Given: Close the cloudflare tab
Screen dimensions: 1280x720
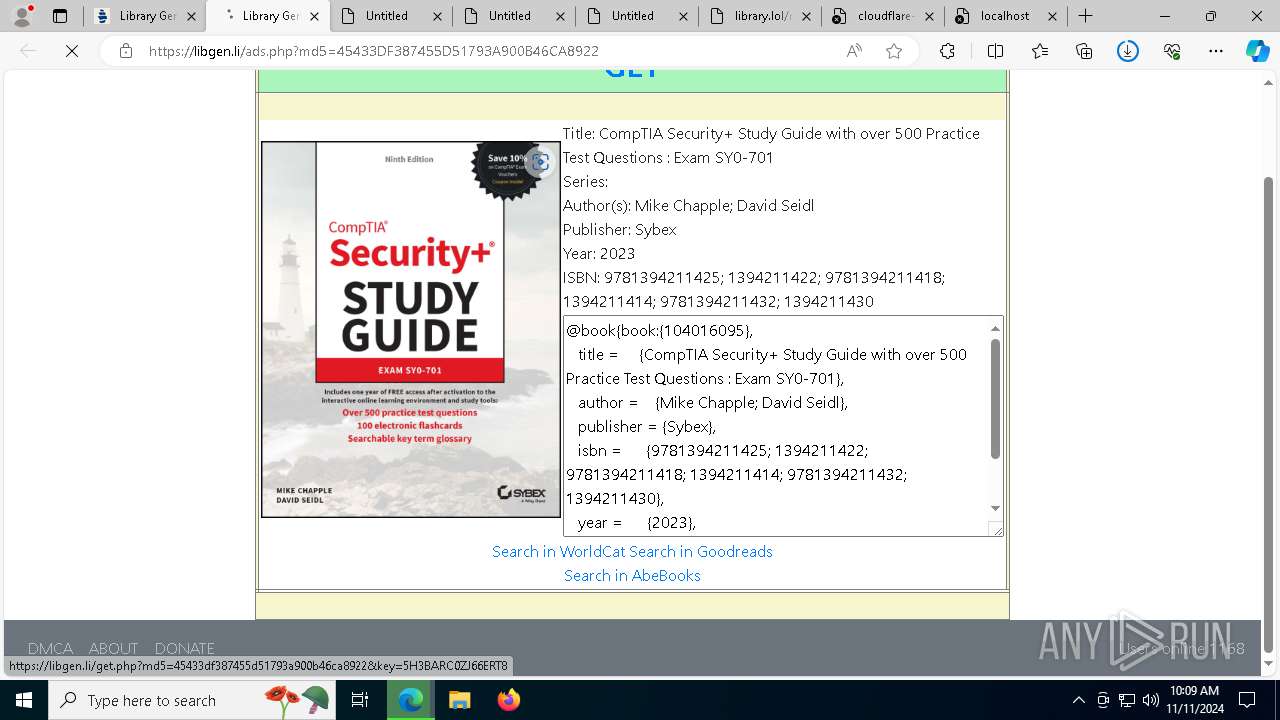Looking at the screenshot, I should click(x=929, y=16).
